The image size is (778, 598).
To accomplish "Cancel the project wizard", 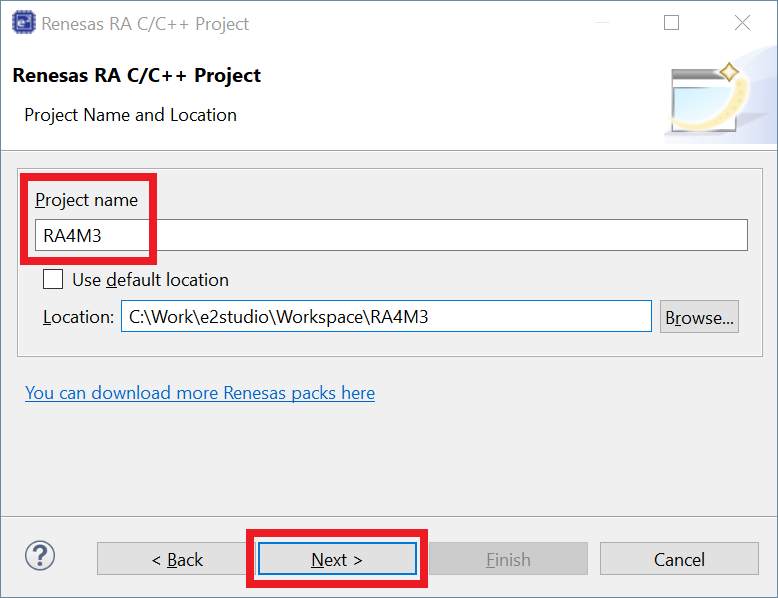I will [679, 559].
